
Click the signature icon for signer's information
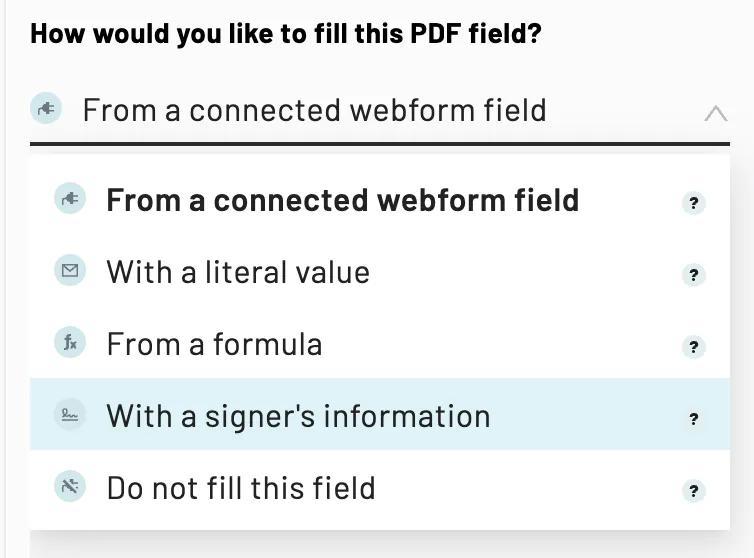(x=70, y=415)
